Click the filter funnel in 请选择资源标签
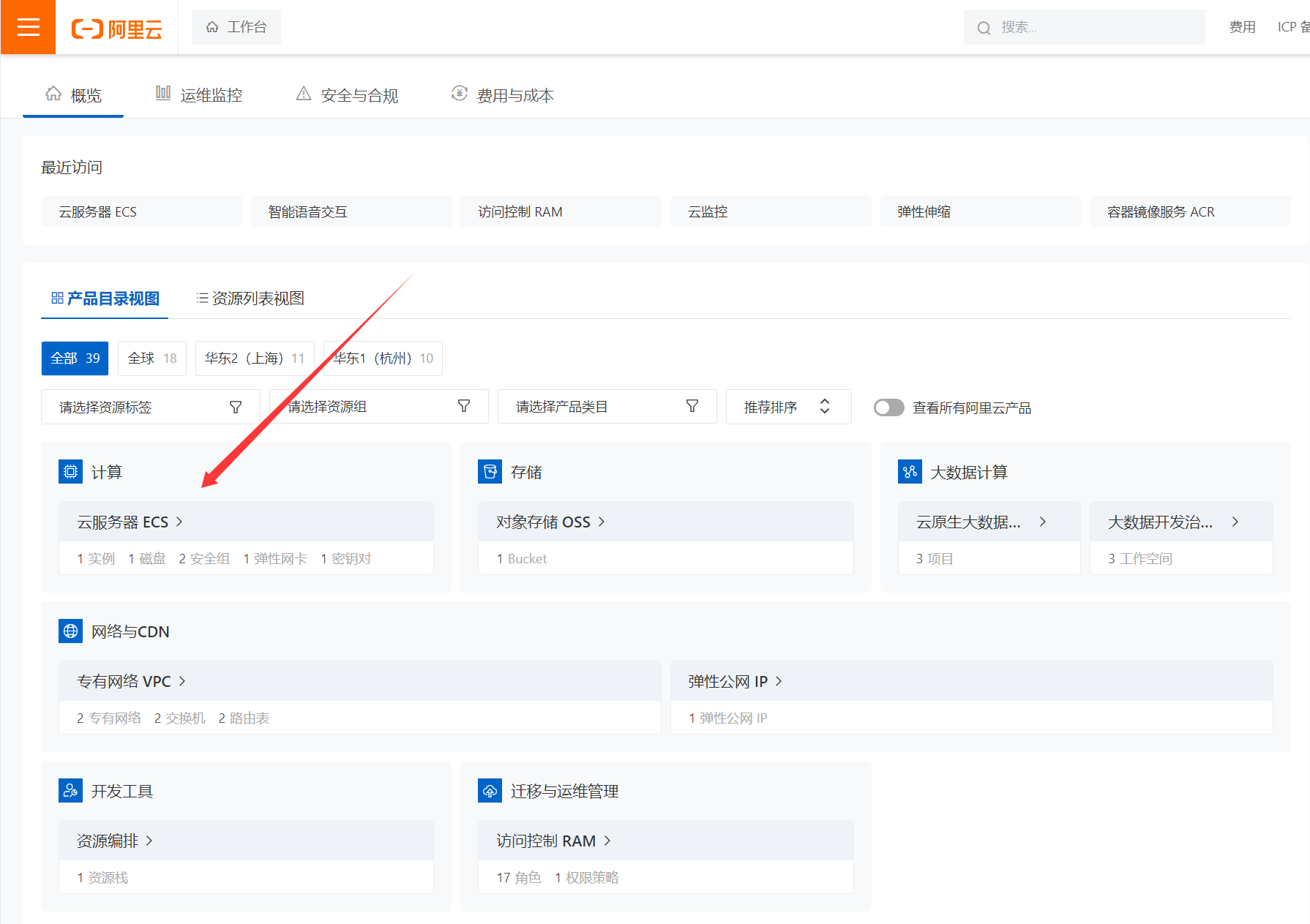This screenshot has height=924, width=1310. (x=236, y=407)
